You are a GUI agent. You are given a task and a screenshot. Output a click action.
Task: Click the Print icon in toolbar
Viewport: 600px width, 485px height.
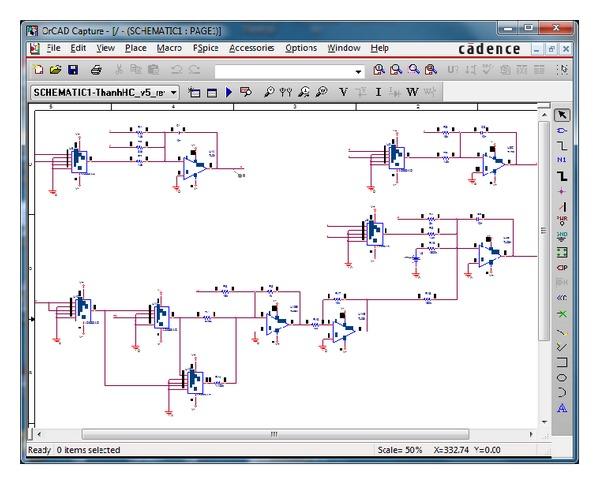(96, 71)
